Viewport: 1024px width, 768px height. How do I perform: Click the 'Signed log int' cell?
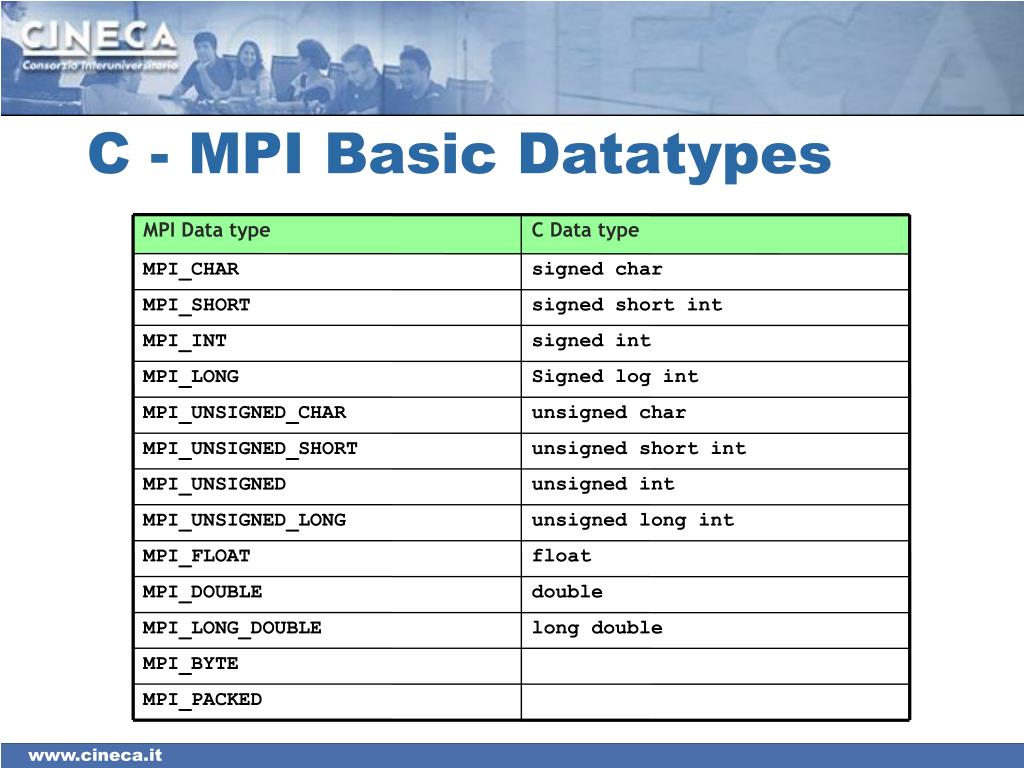(x=715, y=379)
